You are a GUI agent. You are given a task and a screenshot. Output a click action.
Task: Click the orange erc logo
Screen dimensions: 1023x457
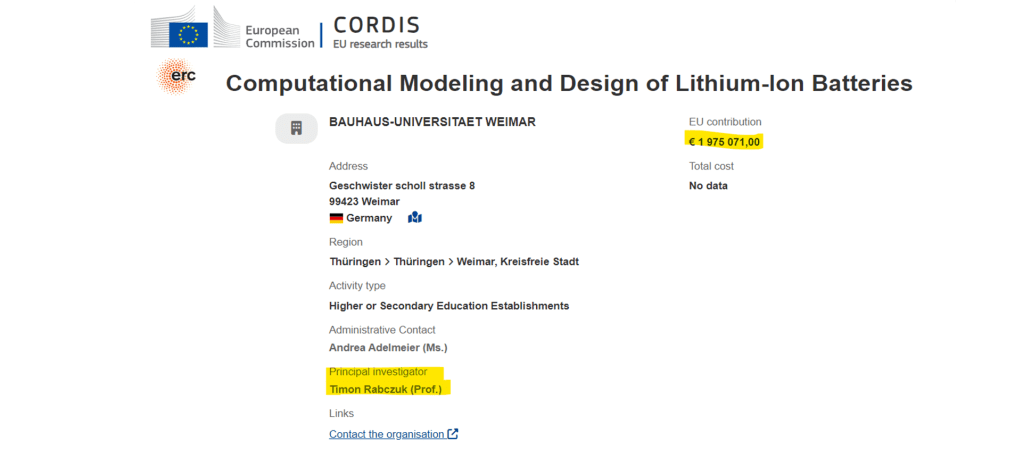[176, 77]
